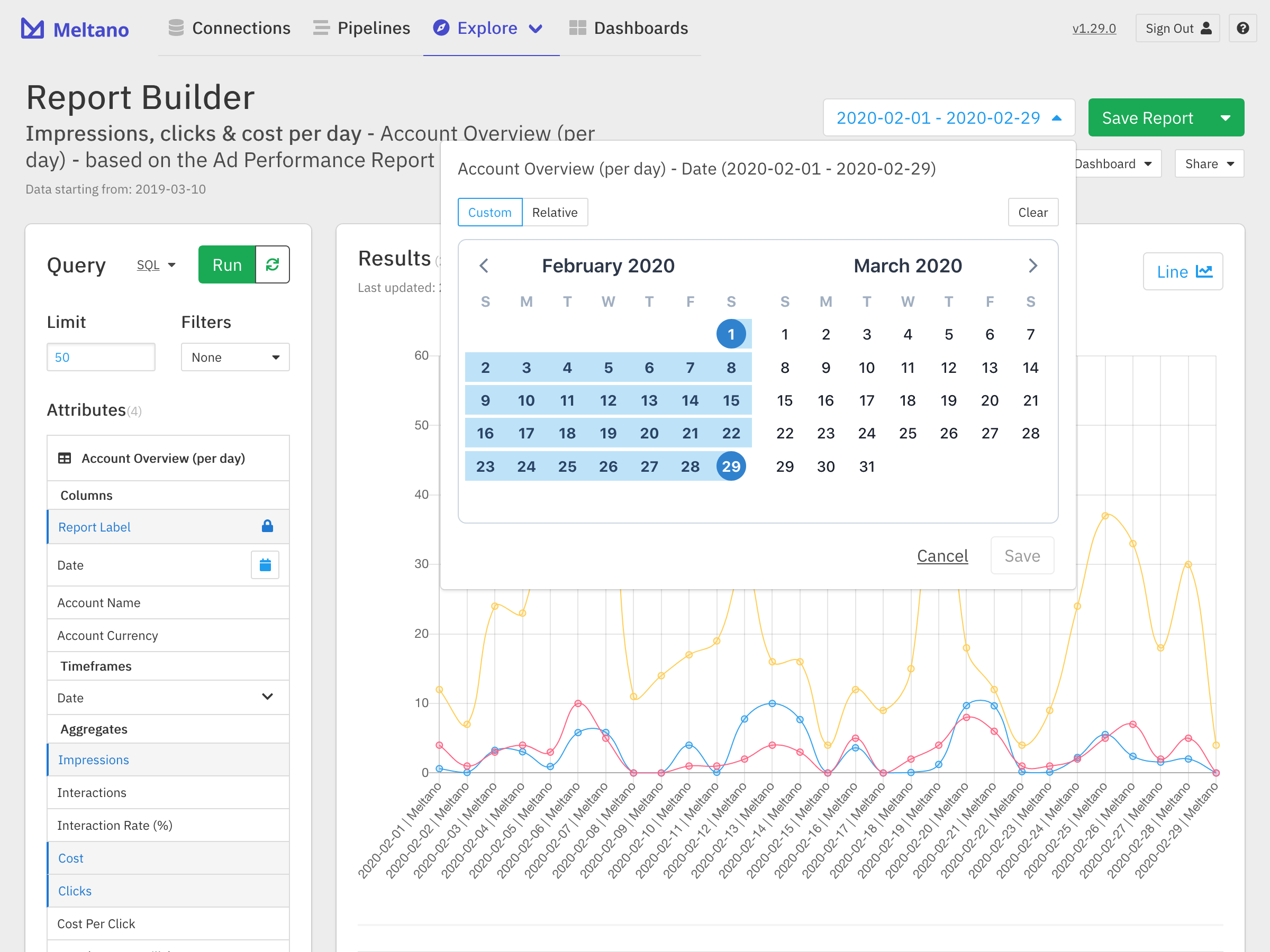Open the Filters None dropdown
Screen dimensions: 1270x952
click(235, 357)
